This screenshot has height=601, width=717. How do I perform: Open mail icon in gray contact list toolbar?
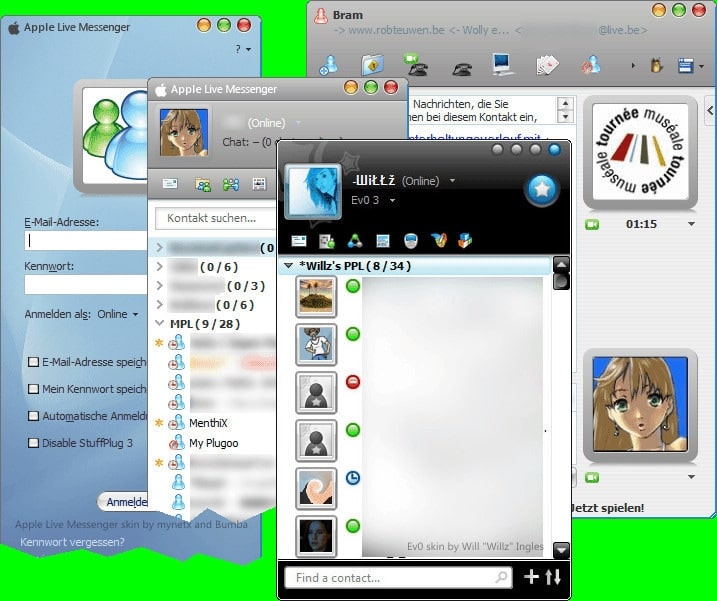170,184
